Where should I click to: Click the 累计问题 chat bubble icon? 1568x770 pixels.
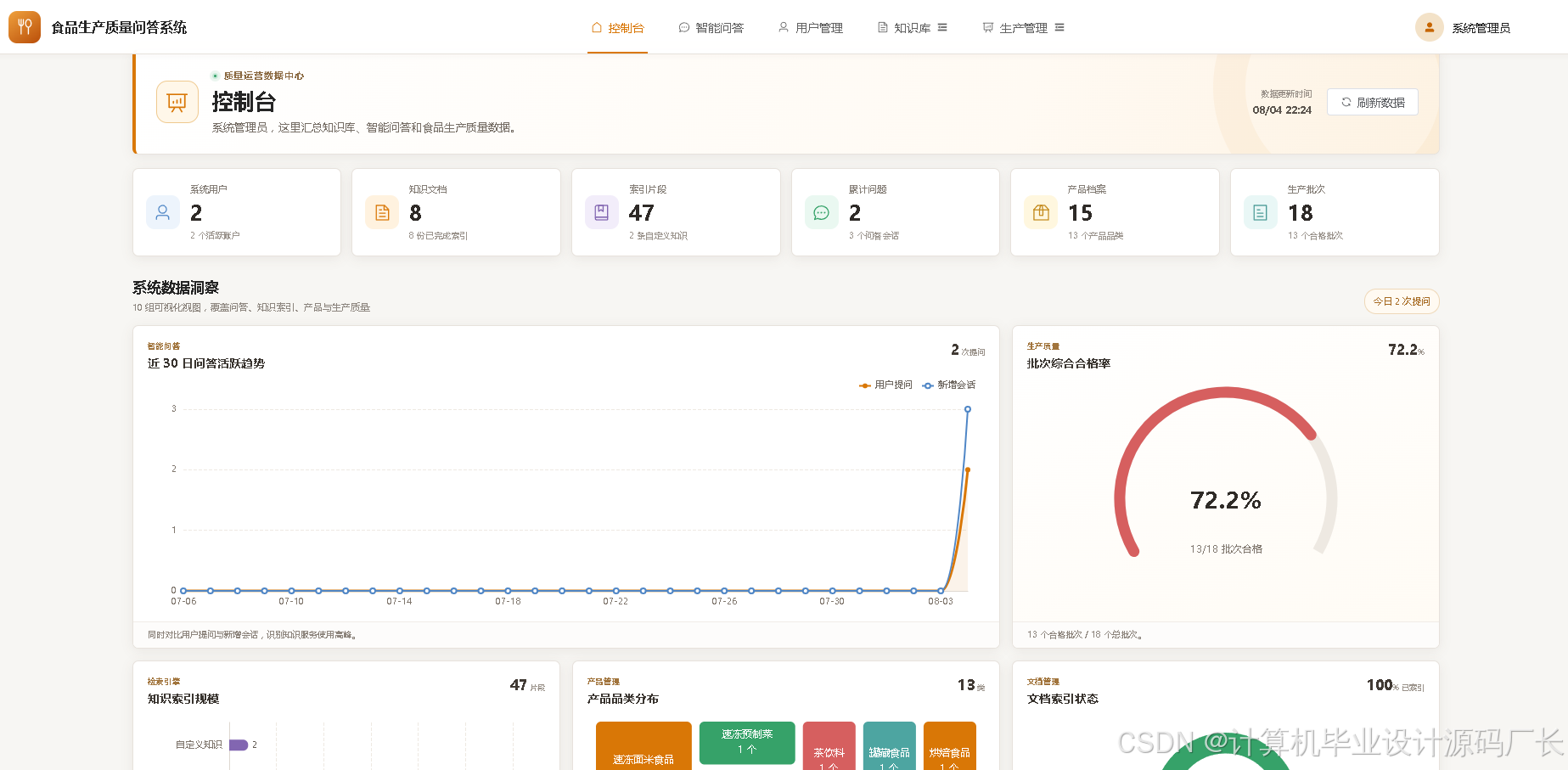(822, 212)
